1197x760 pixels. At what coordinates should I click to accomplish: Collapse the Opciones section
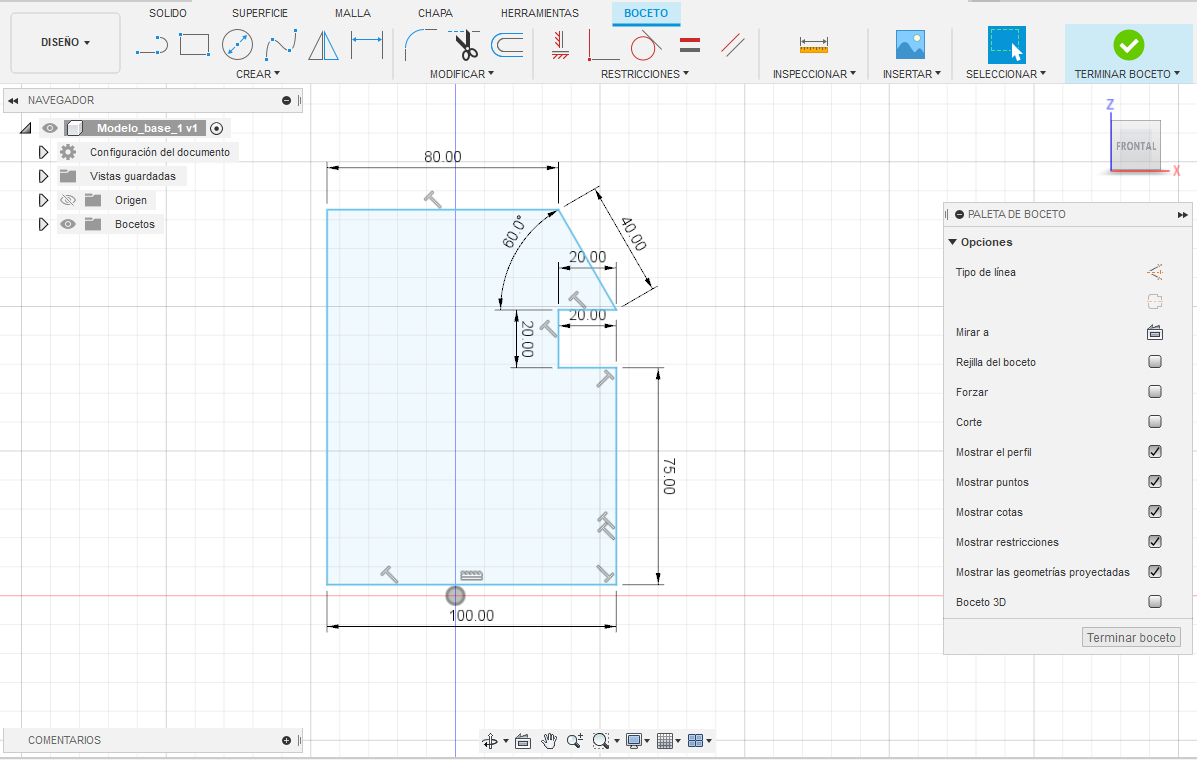(953, 242)
